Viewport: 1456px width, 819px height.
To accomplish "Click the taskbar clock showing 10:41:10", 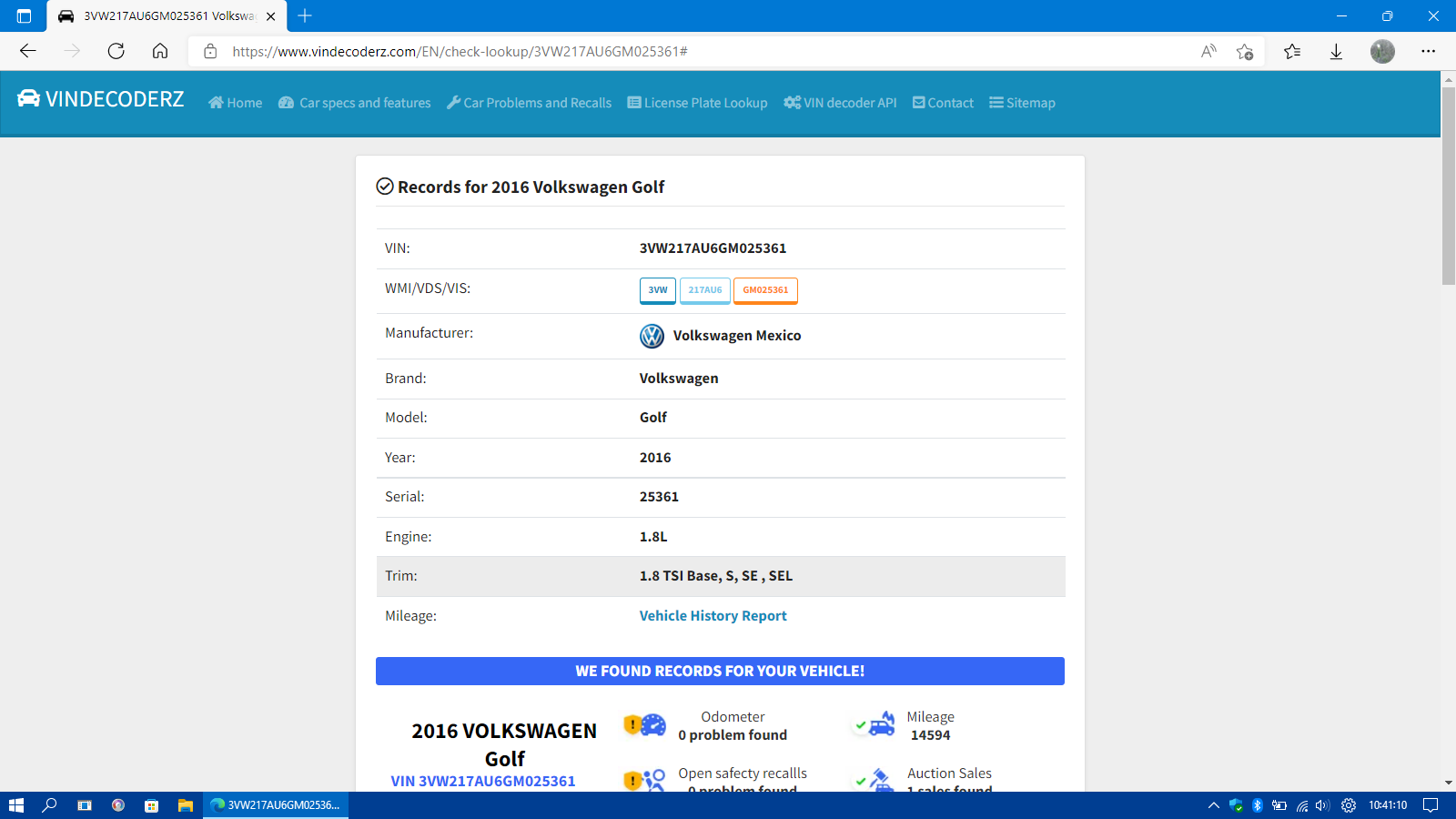I will 1388,805.
